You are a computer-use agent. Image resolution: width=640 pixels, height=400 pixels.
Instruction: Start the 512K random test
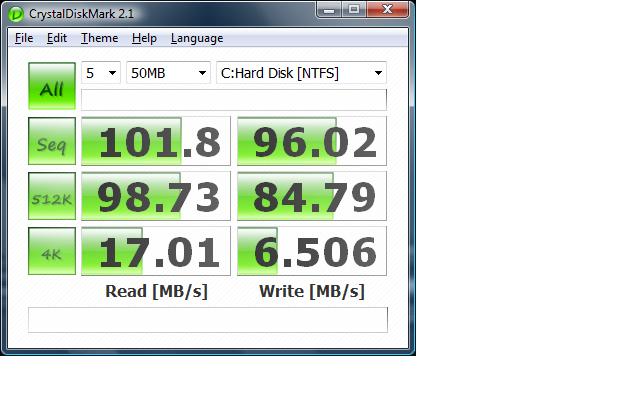tap(52, 196)
